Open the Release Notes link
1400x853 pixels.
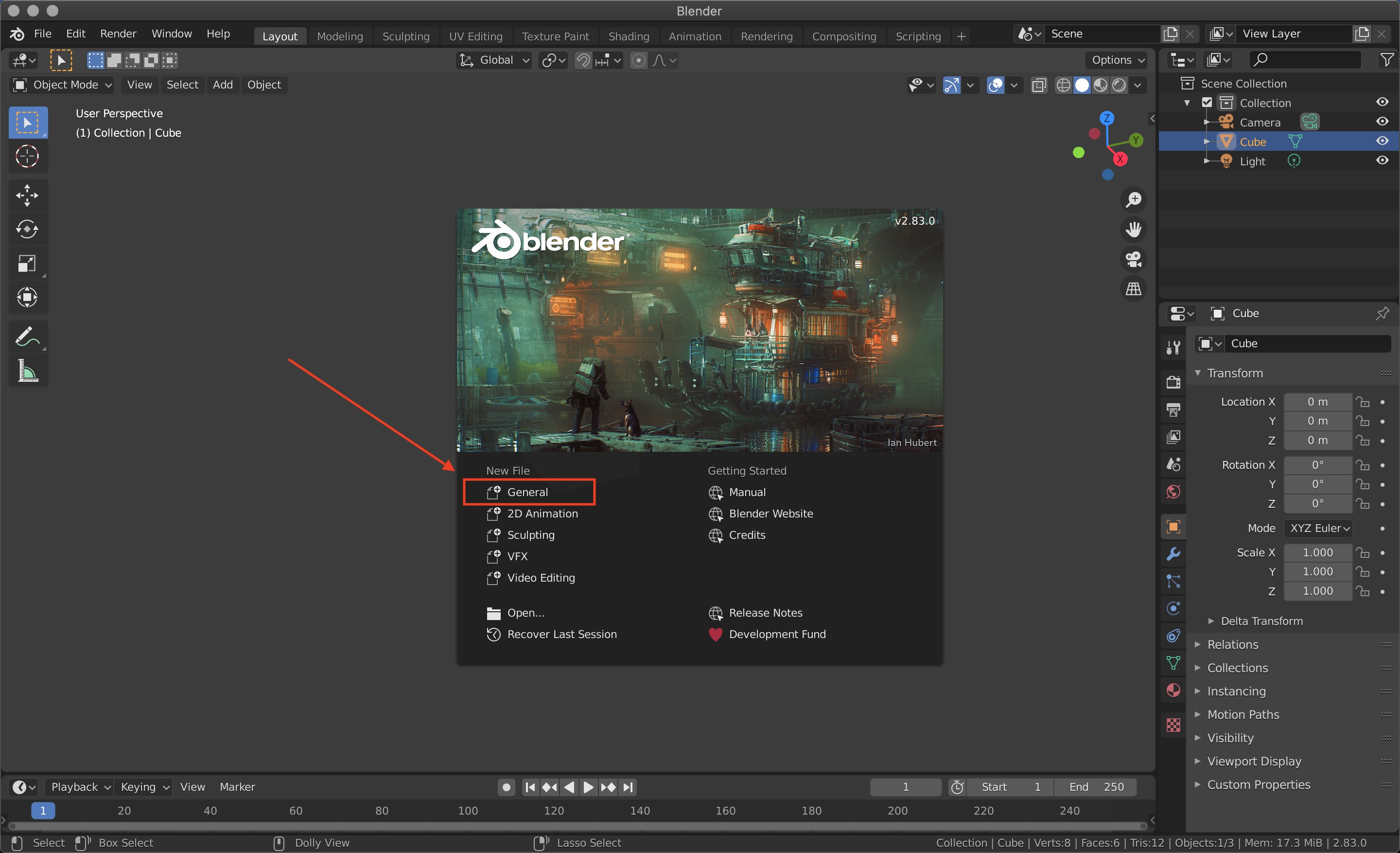755,613
